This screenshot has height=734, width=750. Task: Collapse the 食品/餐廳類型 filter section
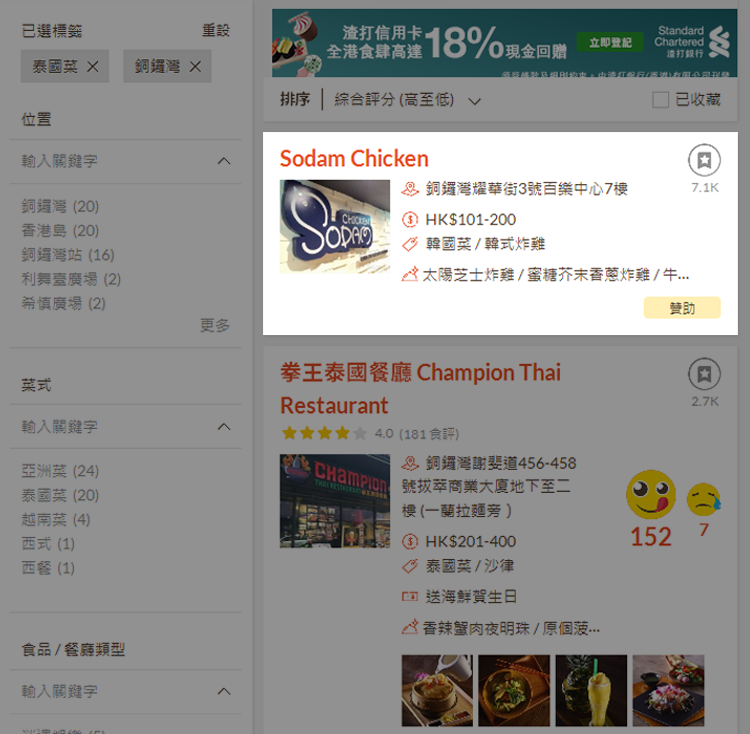coord(224,691)
